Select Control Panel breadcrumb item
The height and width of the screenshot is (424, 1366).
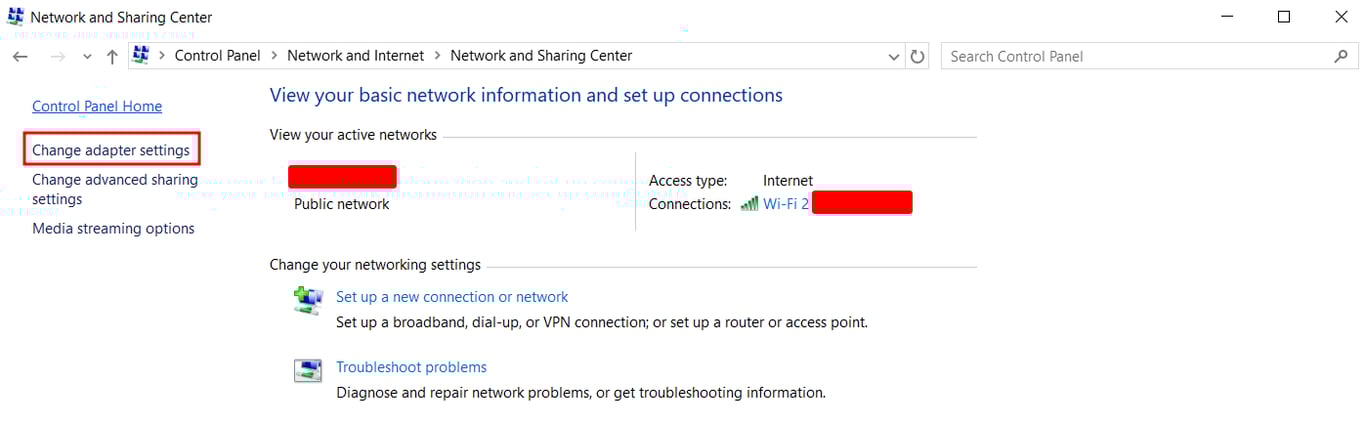217,56
